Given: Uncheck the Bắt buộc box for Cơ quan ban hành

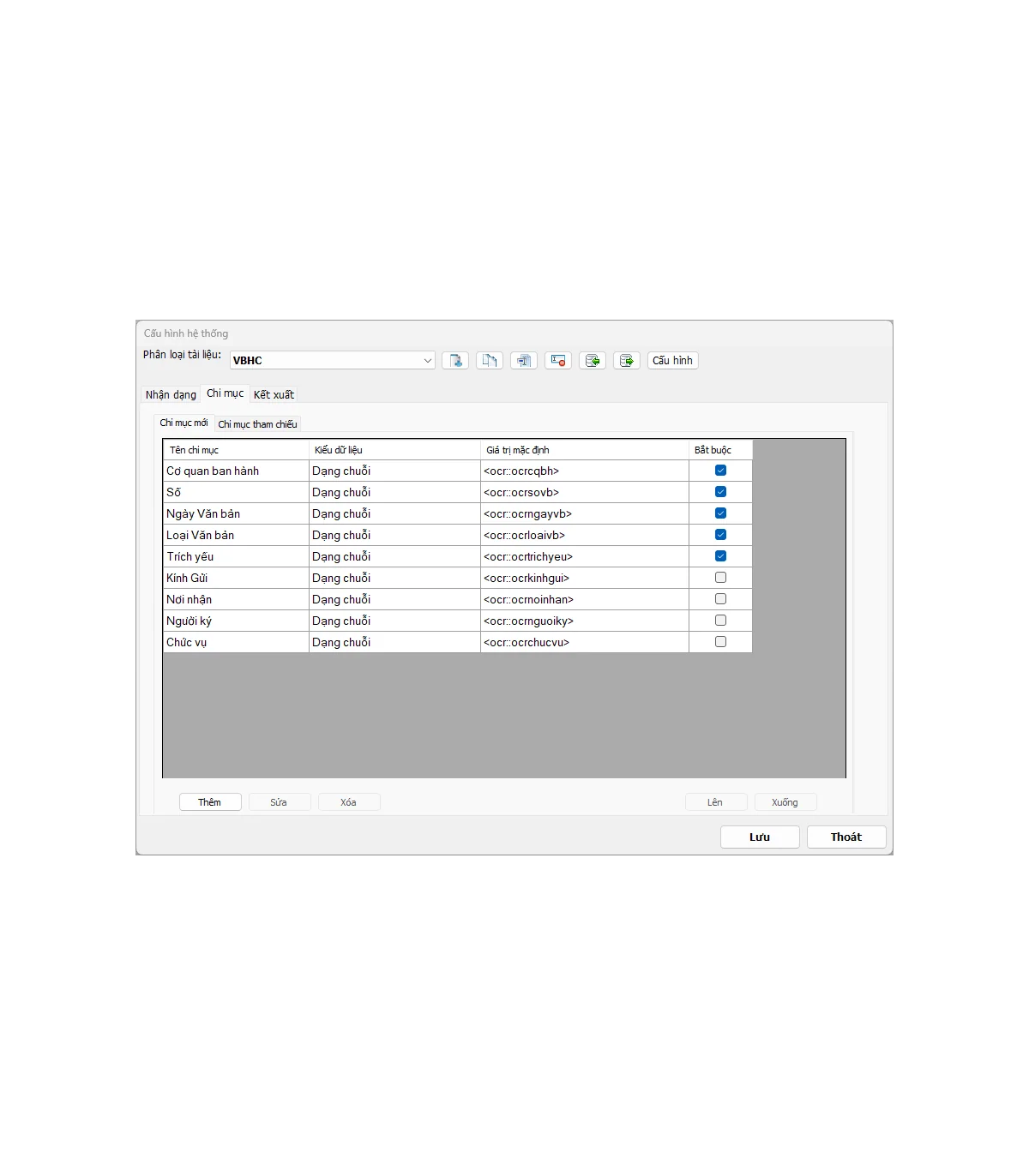Looking at the screenshot, I should click(x=720, y=471).
